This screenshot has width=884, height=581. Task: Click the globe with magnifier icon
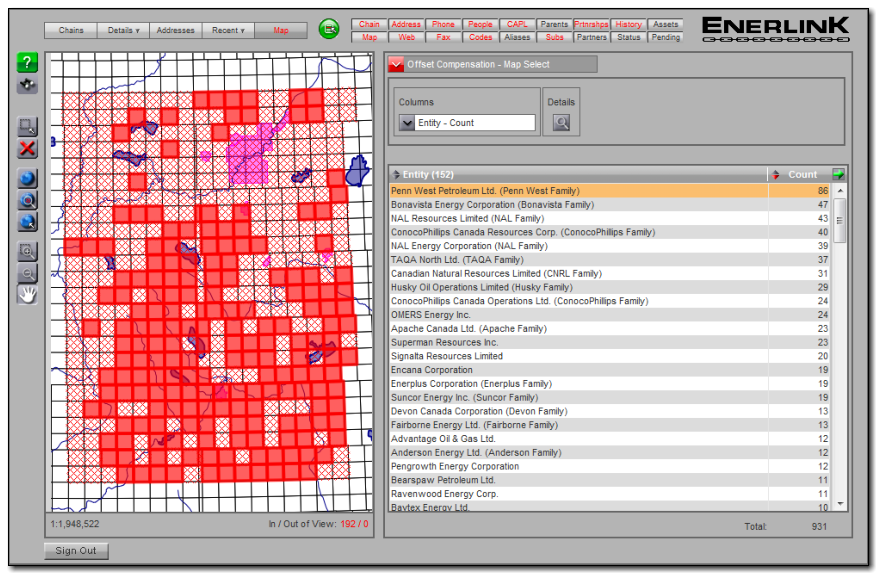[x=27, y=200]
